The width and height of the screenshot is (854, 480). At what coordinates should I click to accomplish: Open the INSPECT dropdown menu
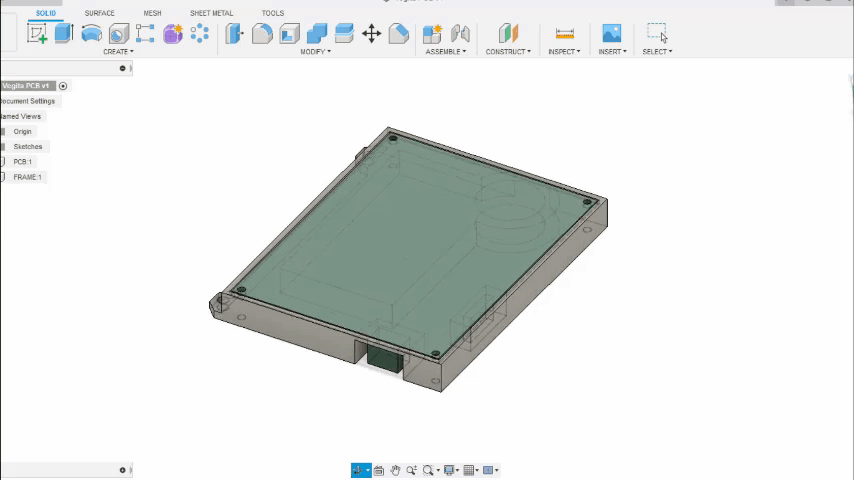(564, 52)
